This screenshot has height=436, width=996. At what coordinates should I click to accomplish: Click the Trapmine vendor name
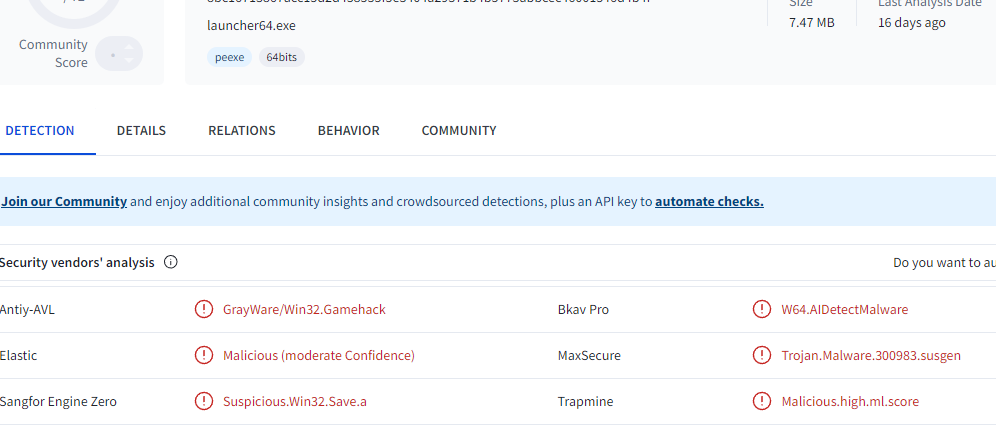point(586,402)
